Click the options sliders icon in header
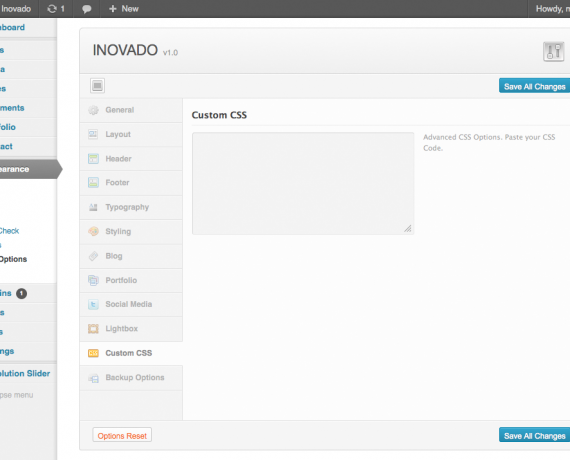The image size is (570, 460). (553, 51)
